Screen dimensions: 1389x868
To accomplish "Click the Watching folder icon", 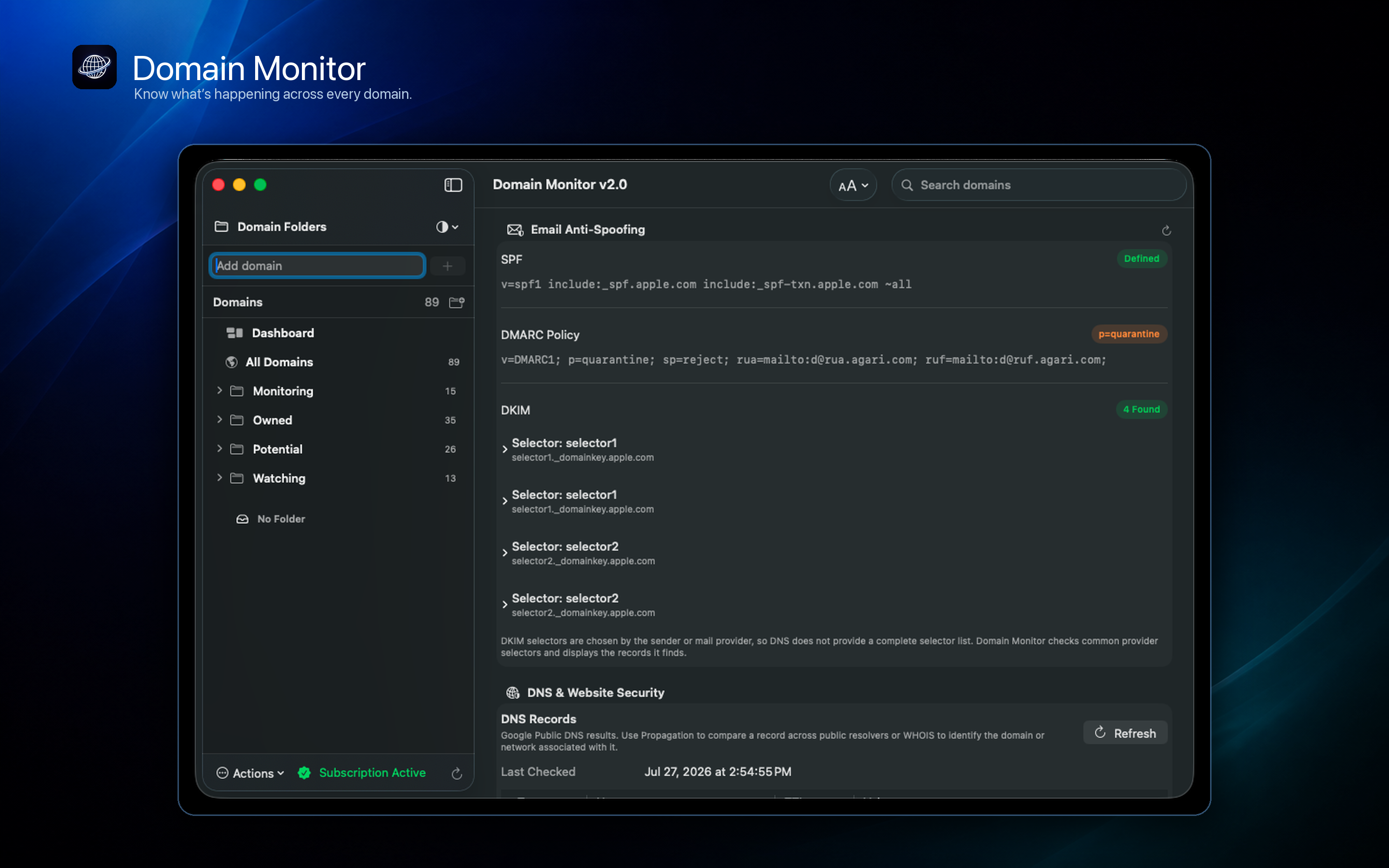I will 236,478.
